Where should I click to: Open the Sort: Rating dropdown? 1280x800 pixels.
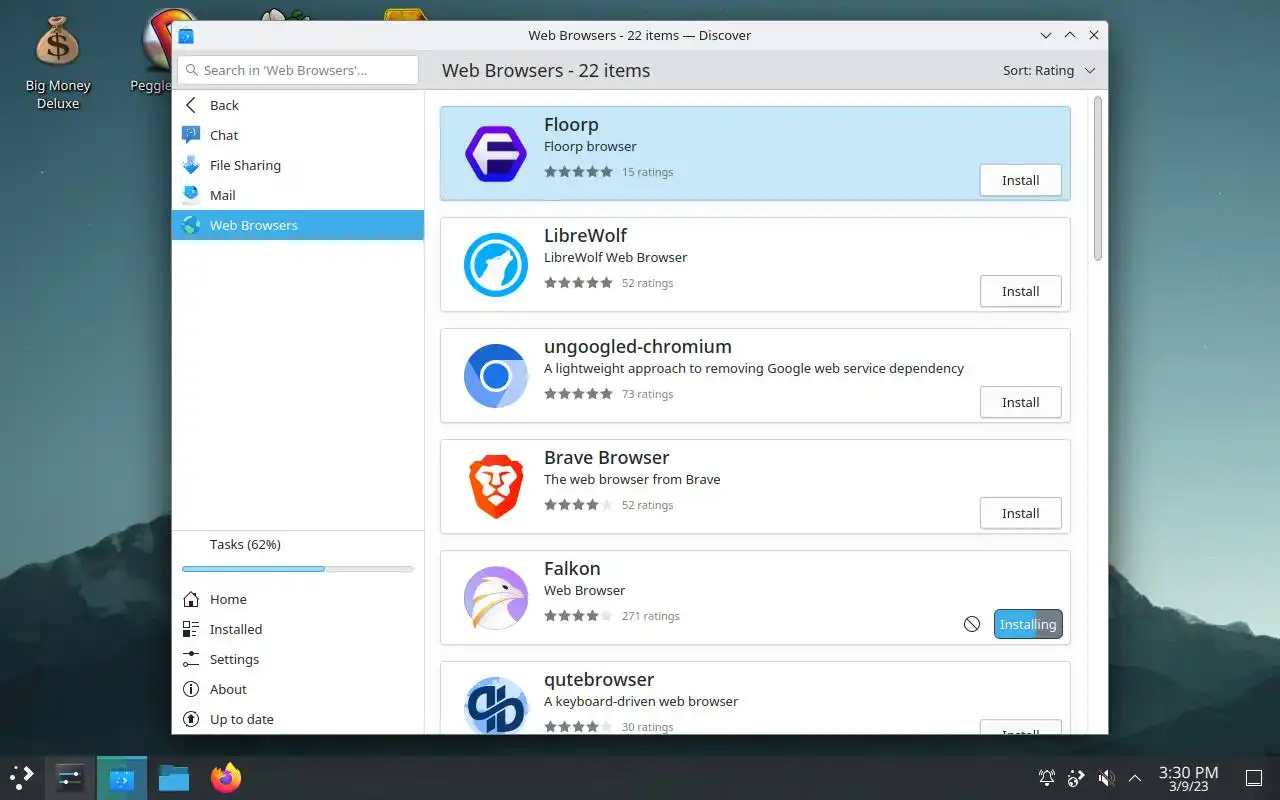point(1049,70)
